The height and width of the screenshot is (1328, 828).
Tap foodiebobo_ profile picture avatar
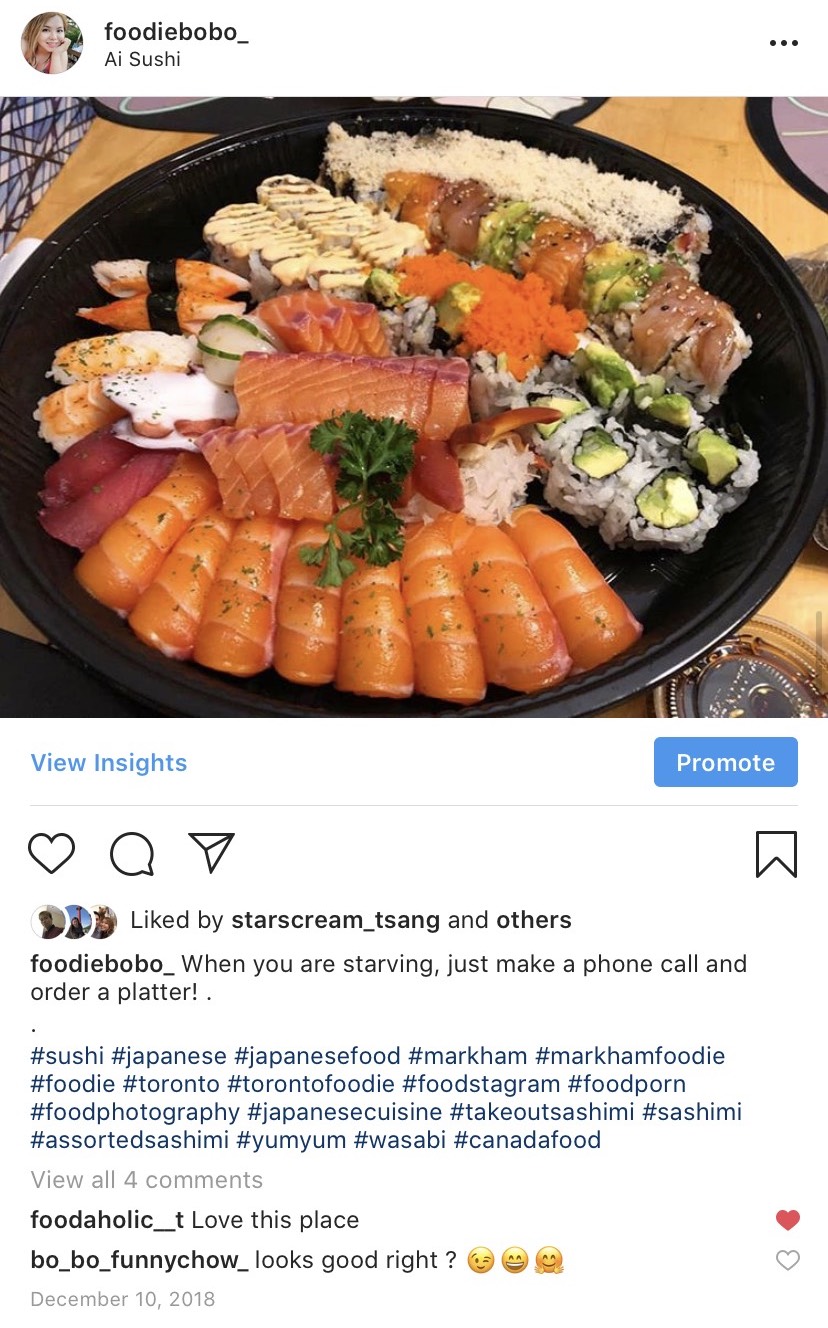pos(52,43)
